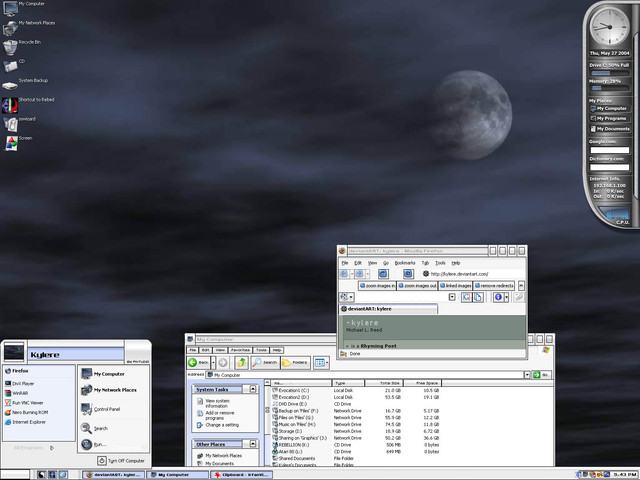Expand All Programs in Start menu
Image resolution: width=640 pixels, height=480 pixels.
point(35,447)
